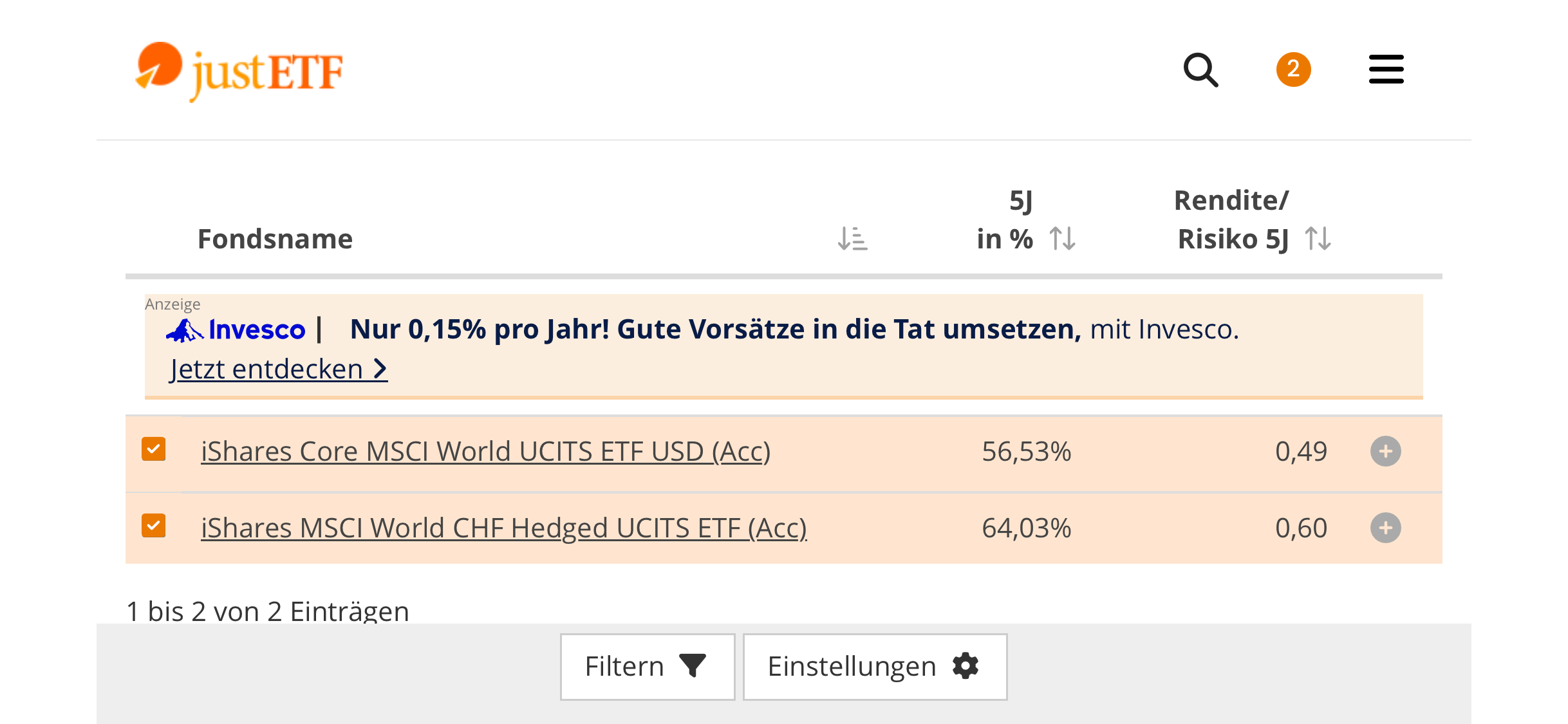
Task: Open the search magnifier icon
Action: [1200, 70]
